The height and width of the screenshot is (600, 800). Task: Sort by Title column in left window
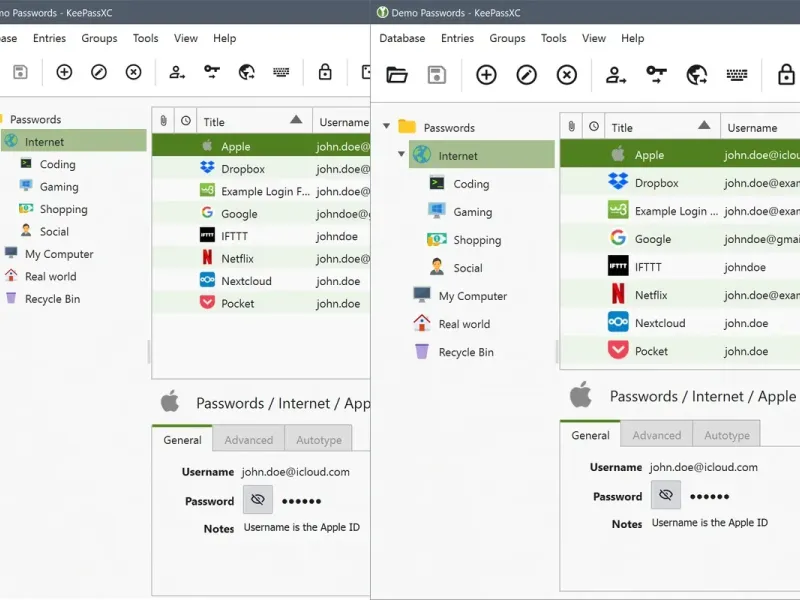pyautogui.click(x=254, y=121)
